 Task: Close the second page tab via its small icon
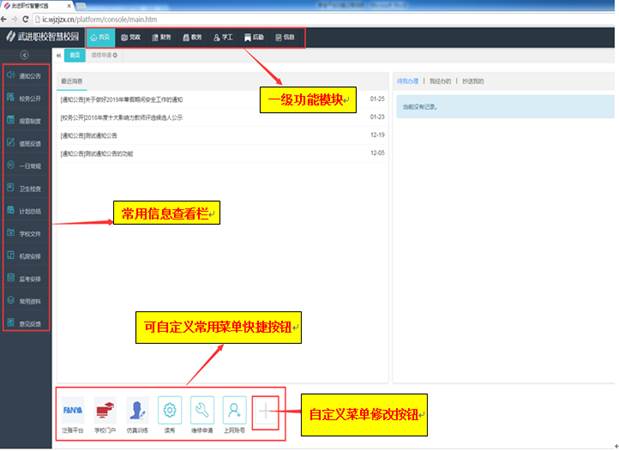click(115, 56)
